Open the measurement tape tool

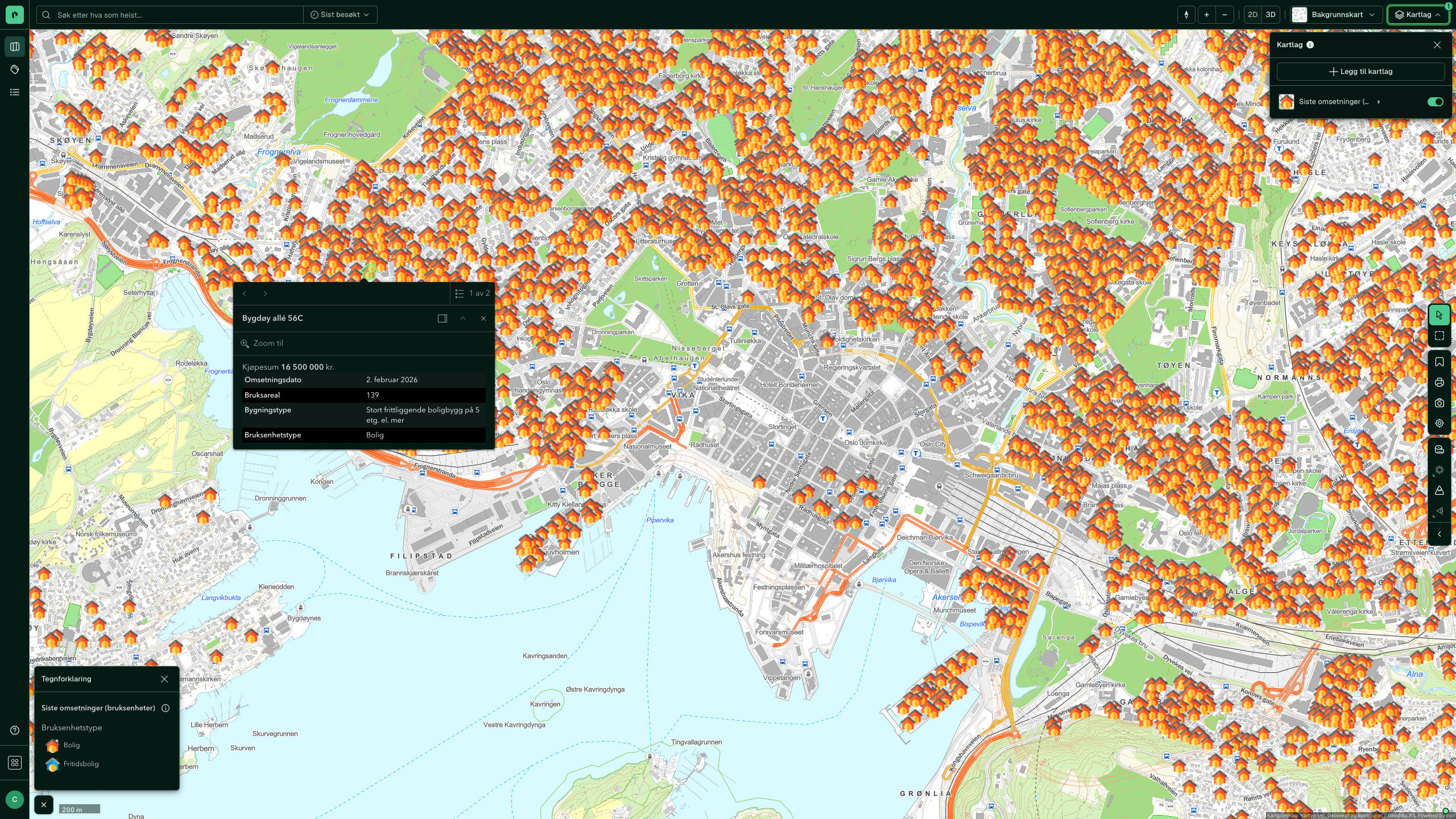[1440, 450]
